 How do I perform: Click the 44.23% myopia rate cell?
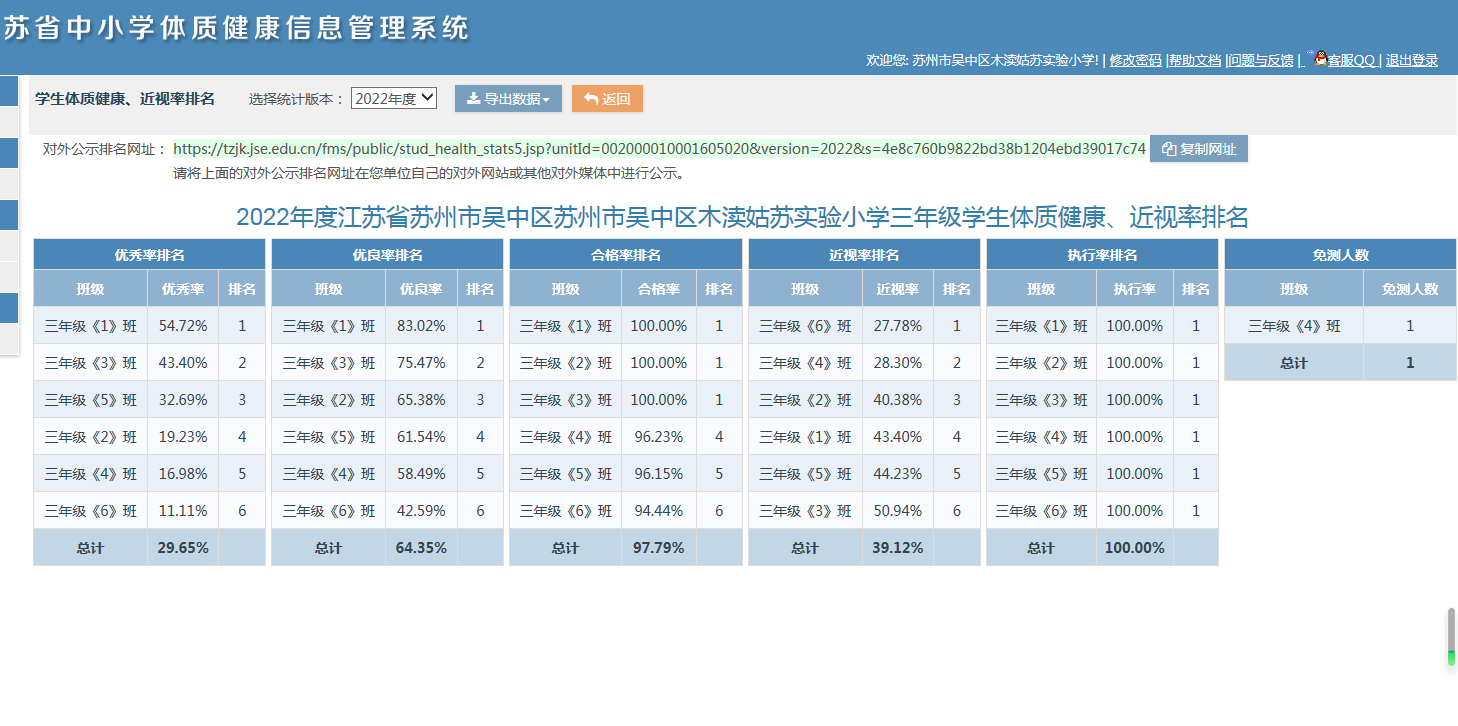(898, 474)
